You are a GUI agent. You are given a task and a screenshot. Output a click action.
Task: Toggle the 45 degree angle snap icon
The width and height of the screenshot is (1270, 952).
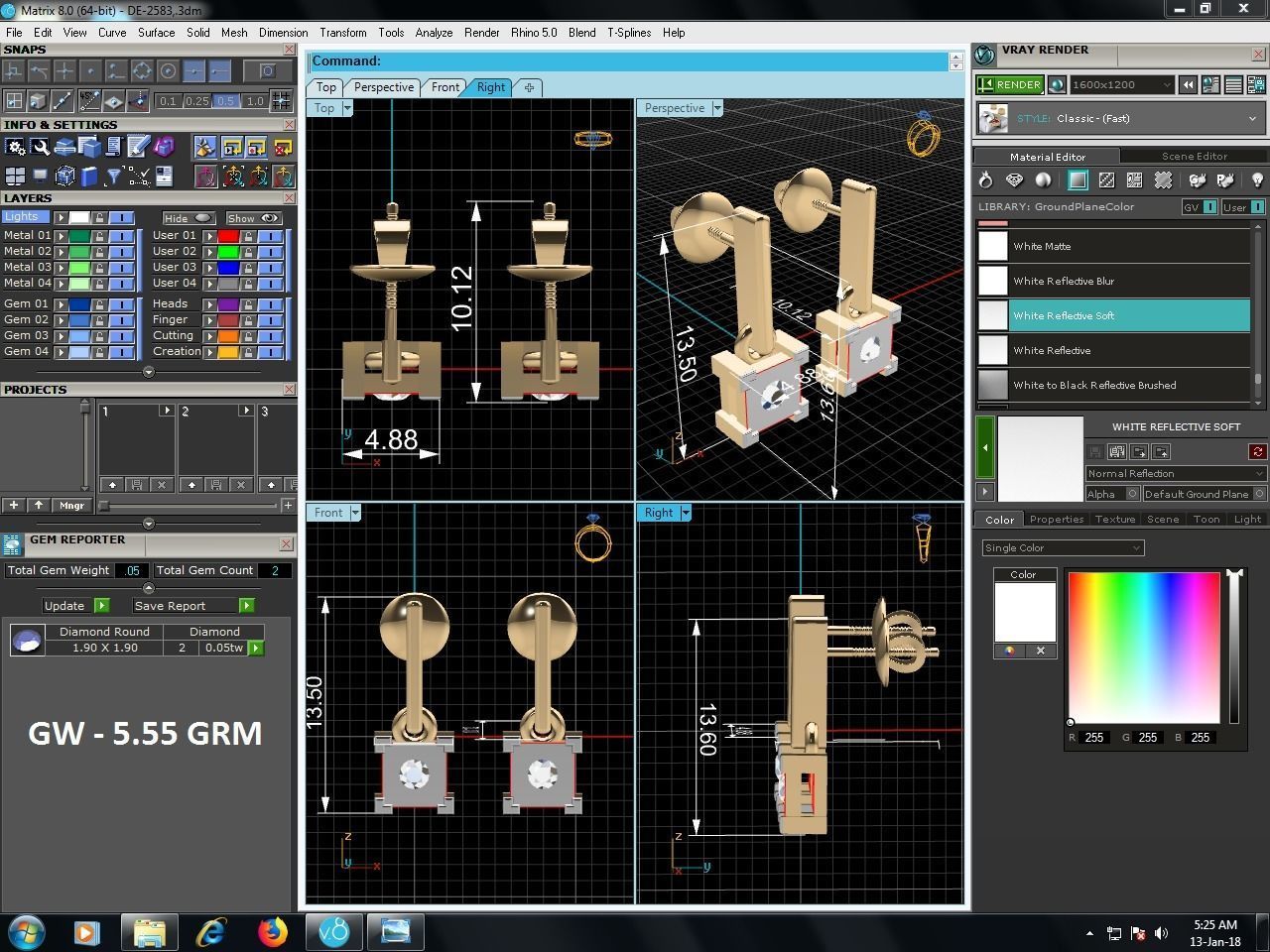[89, 100]
